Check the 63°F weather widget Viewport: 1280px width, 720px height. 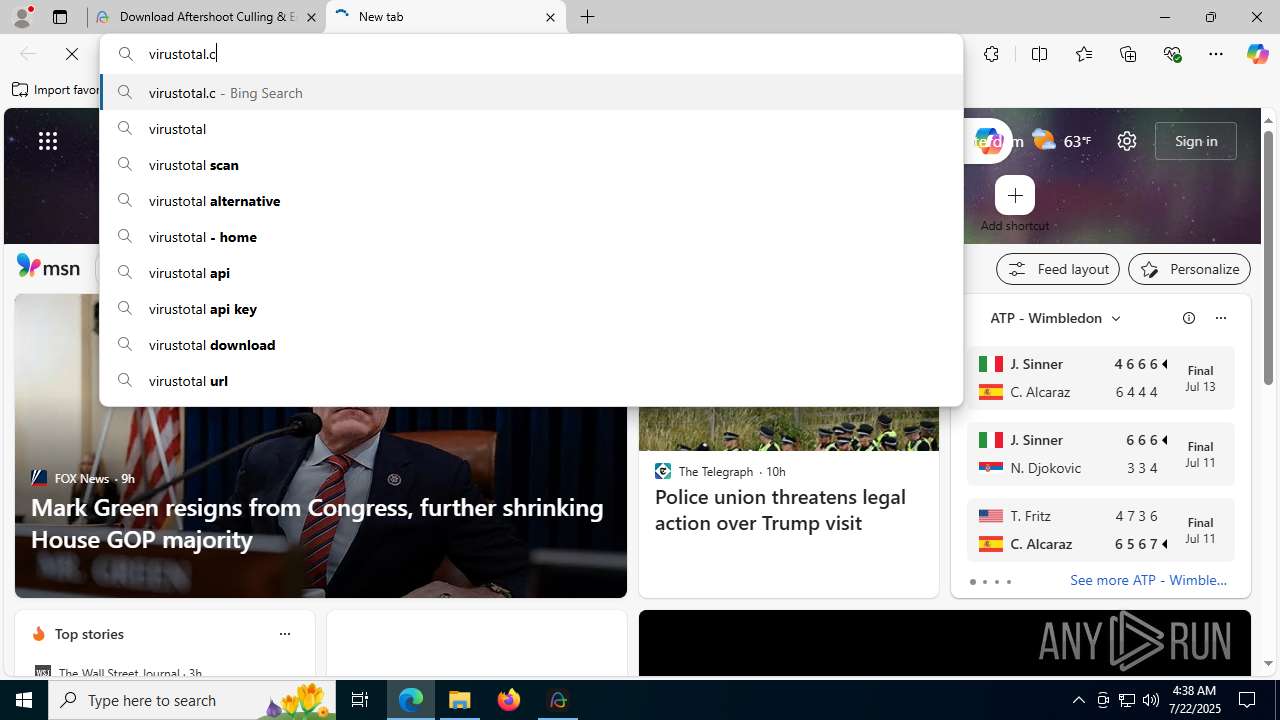click(1061, 141)
